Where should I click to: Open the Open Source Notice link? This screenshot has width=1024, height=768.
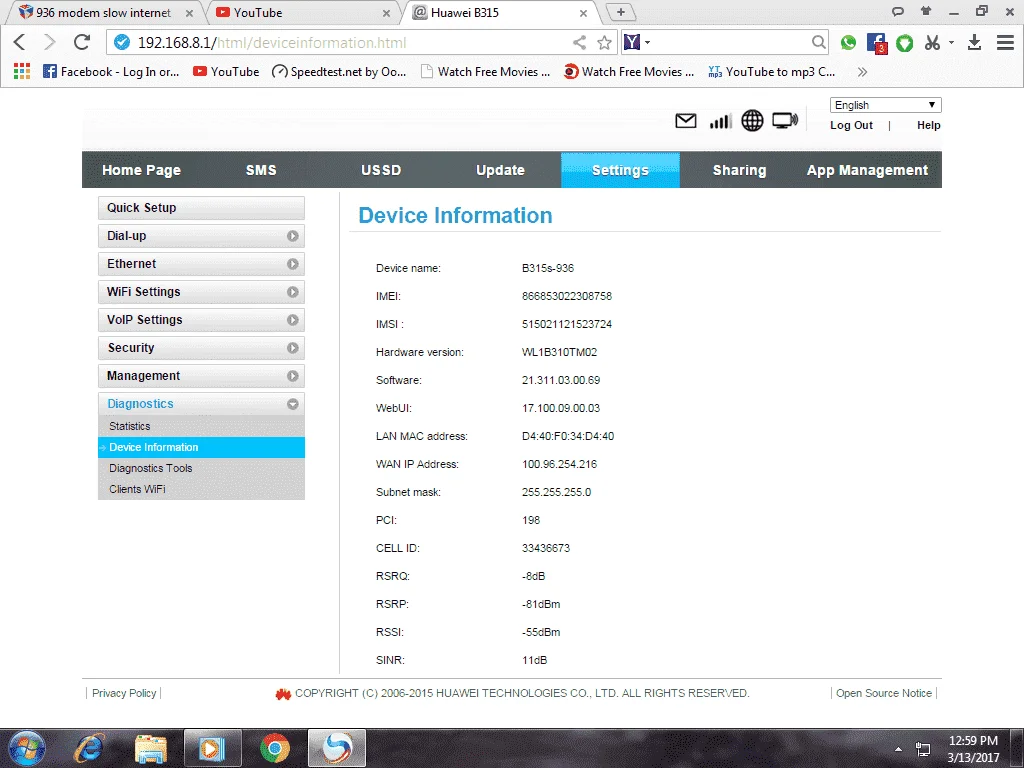[884, 693]
